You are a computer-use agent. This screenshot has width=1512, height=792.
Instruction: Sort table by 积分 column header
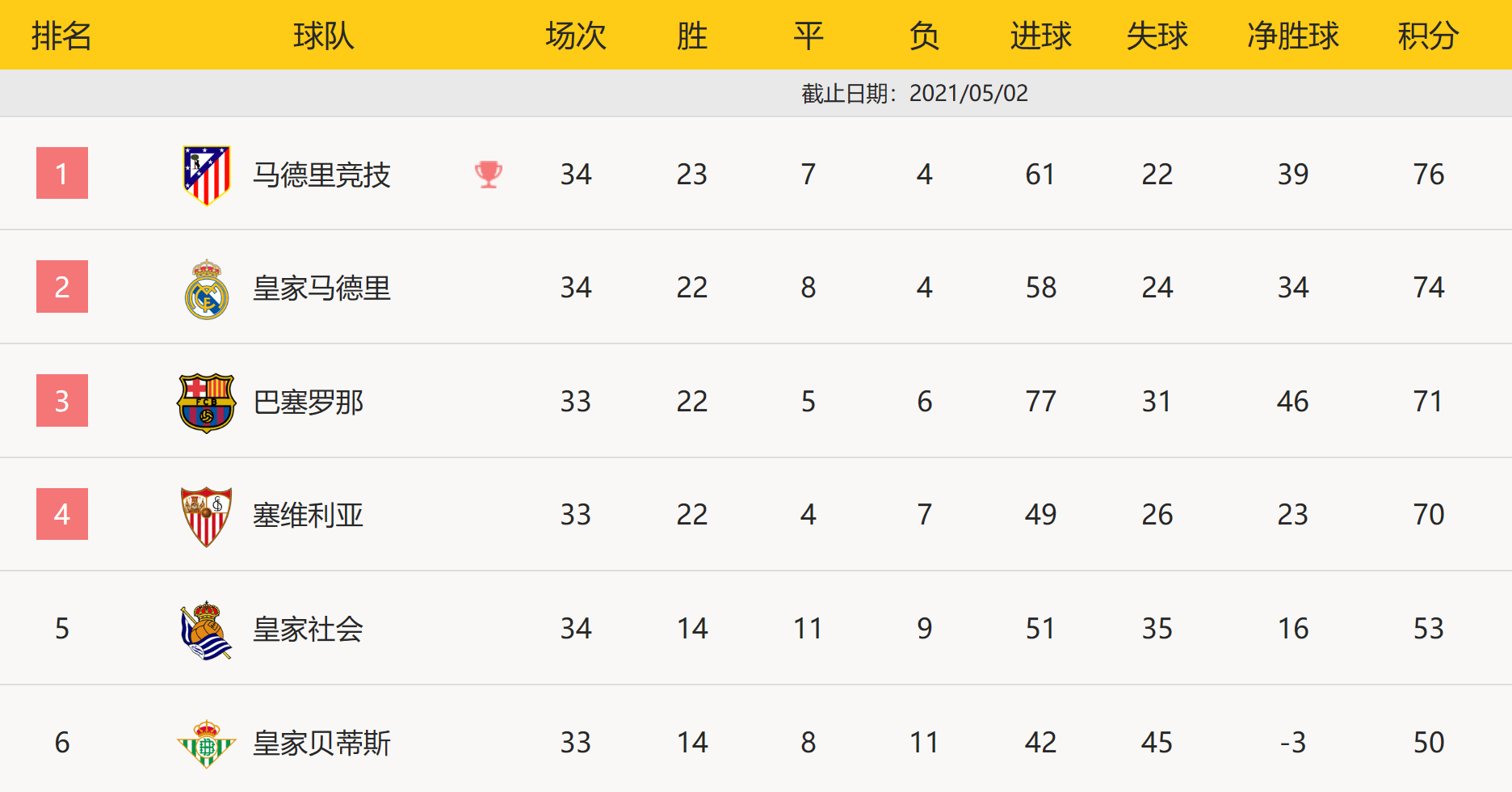click(1428, 36)
